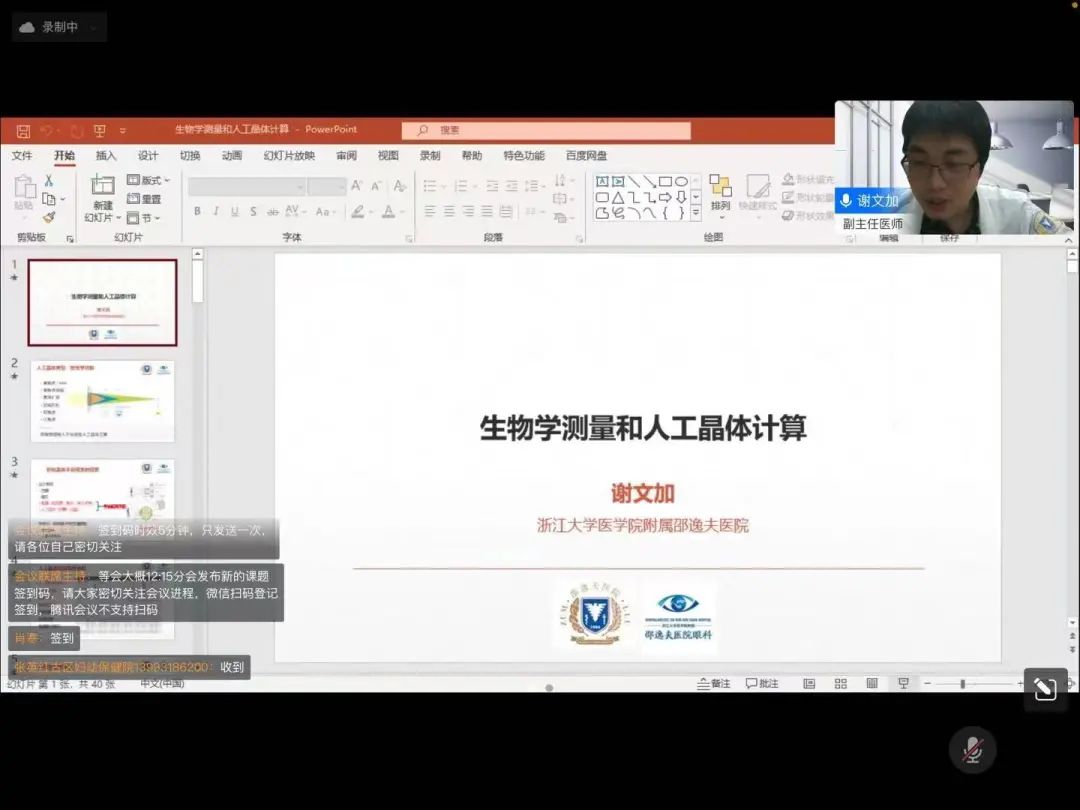
Task: Expand the Layout (版式) dropdown
Action: coord(149,180)
